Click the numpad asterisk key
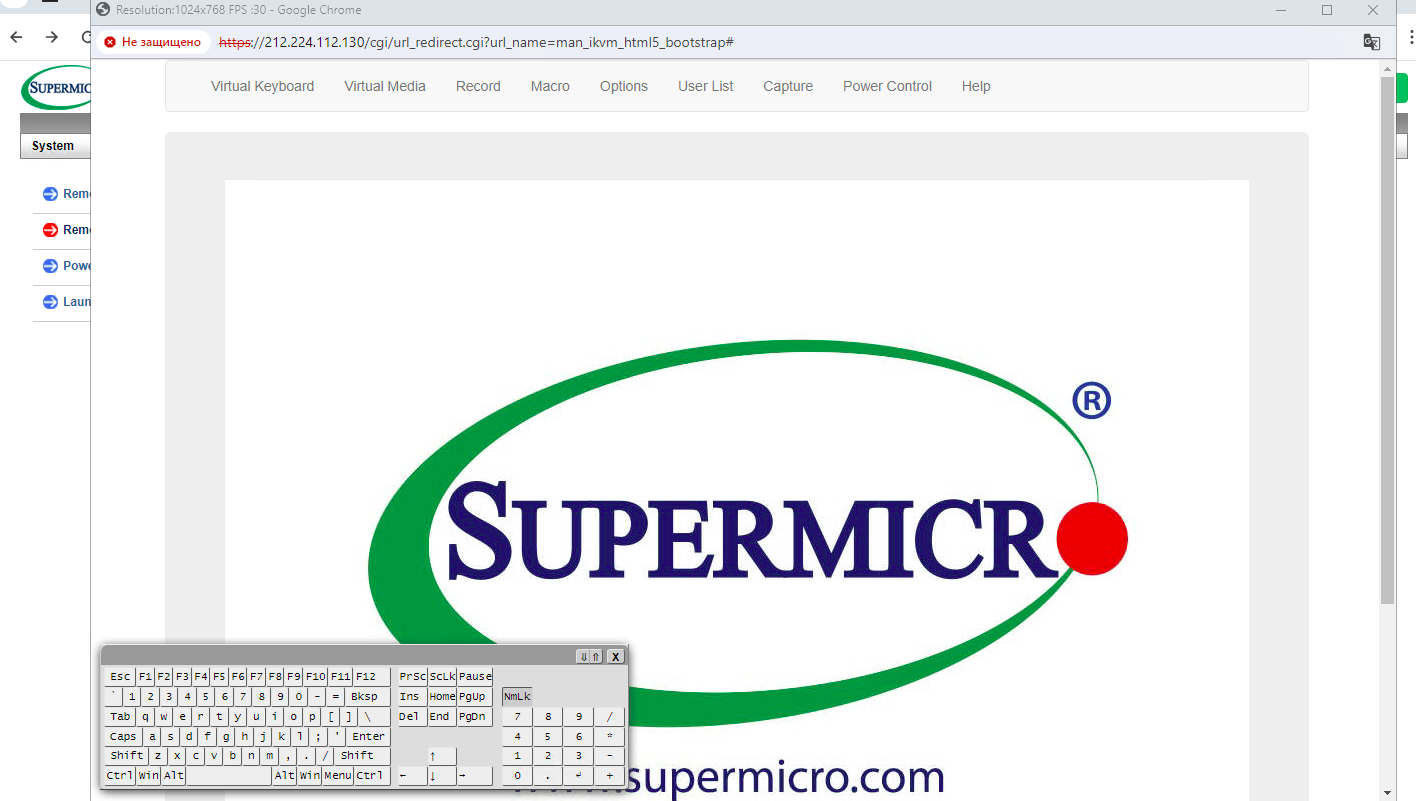The width and height of the screenshot is (1416, 801). pos(609,736)
